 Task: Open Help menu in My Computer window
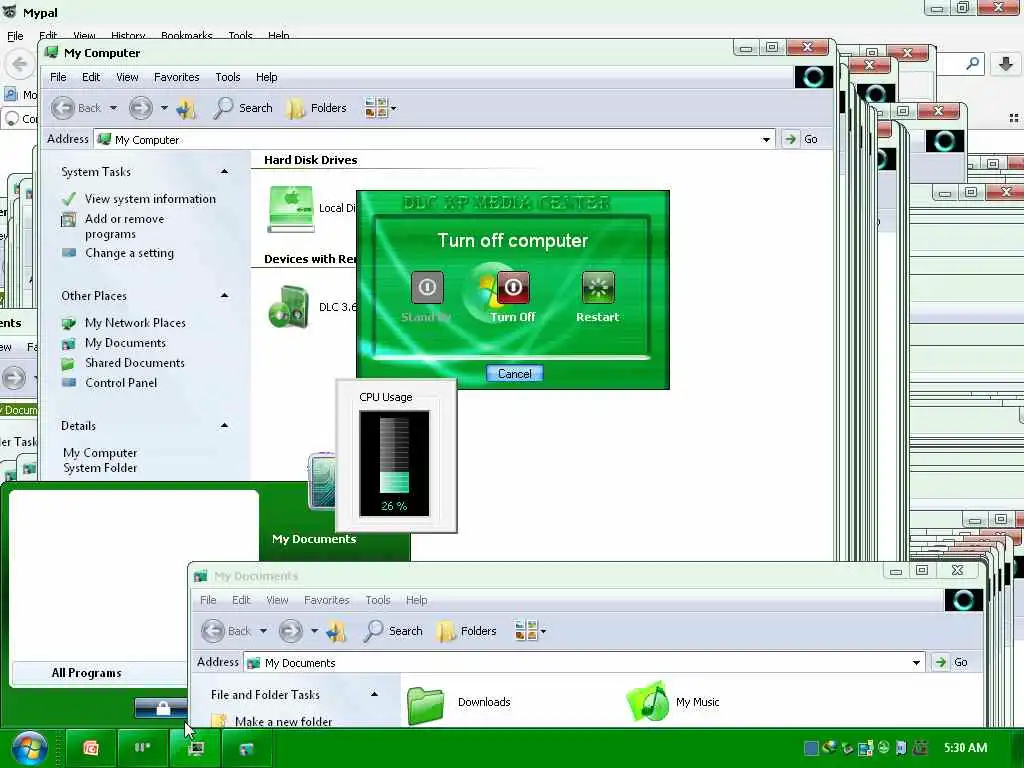[x=266, y=77]
